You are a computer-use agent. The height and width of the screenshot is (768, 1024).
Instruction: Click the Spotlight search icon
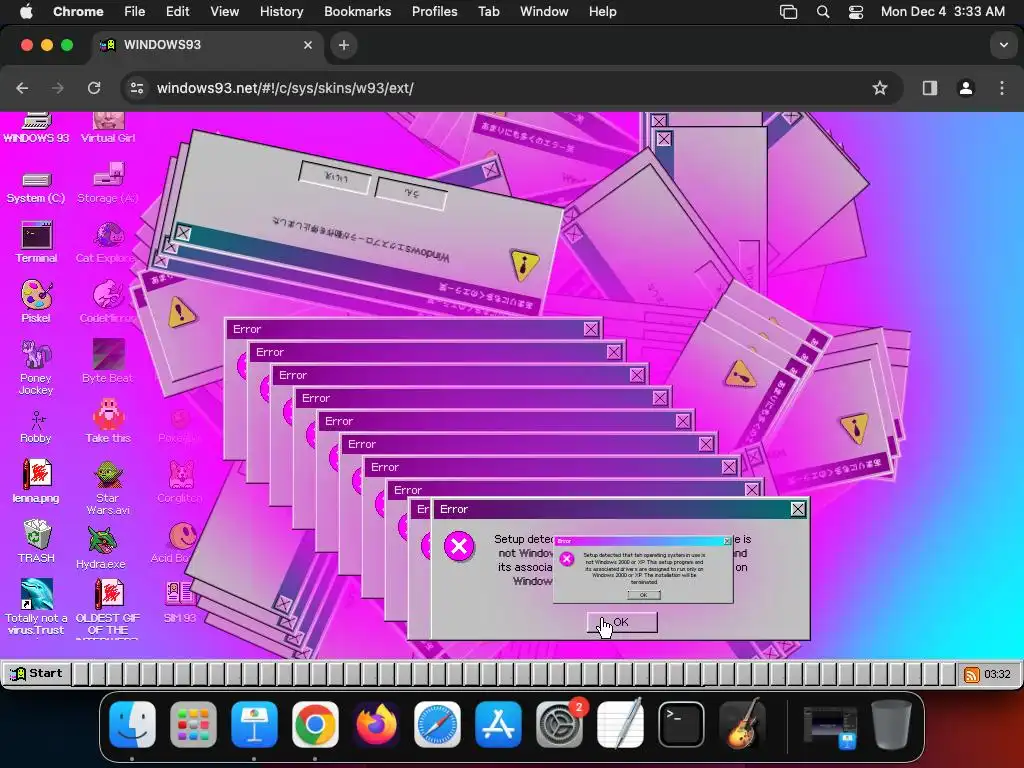coord(823,12)
